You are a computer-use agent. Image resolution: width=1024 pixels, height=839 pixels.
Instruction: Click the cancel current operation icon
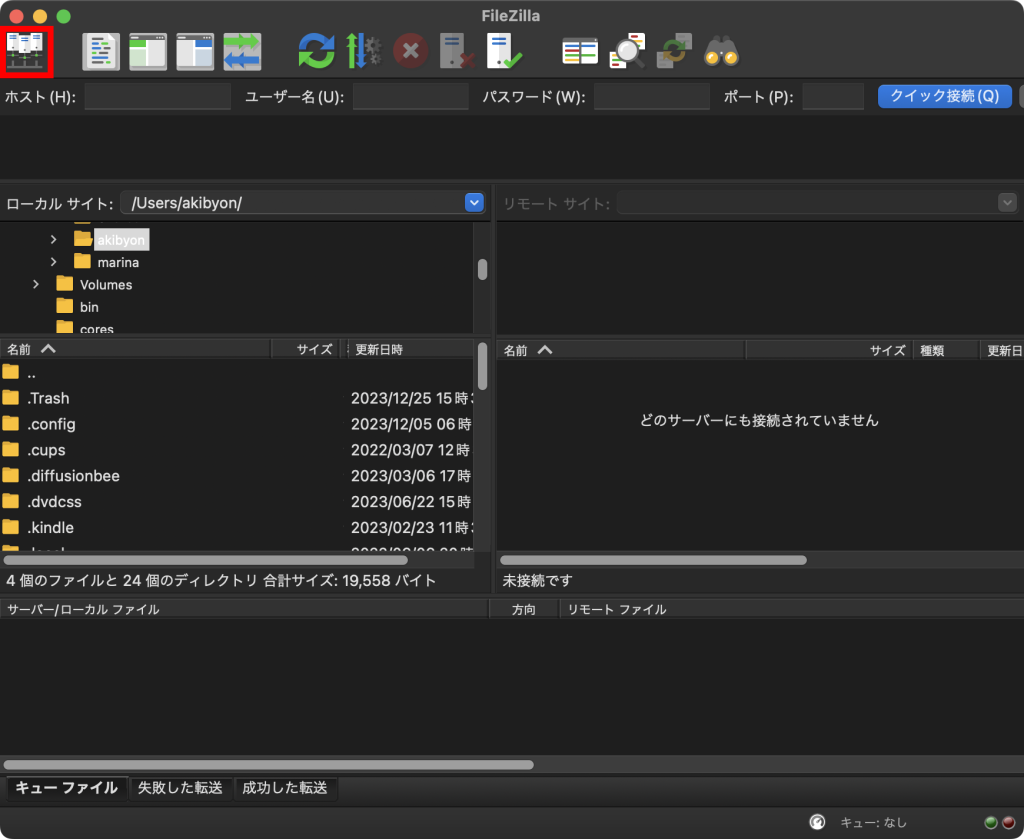(410, 51)
